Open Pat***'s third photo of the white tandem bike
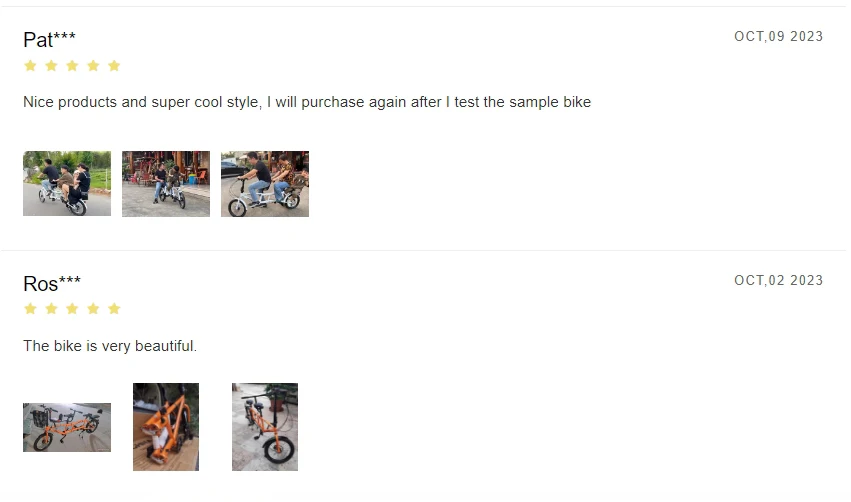Image resolution: width=851 pixels, height=502 pixels. 265,184
